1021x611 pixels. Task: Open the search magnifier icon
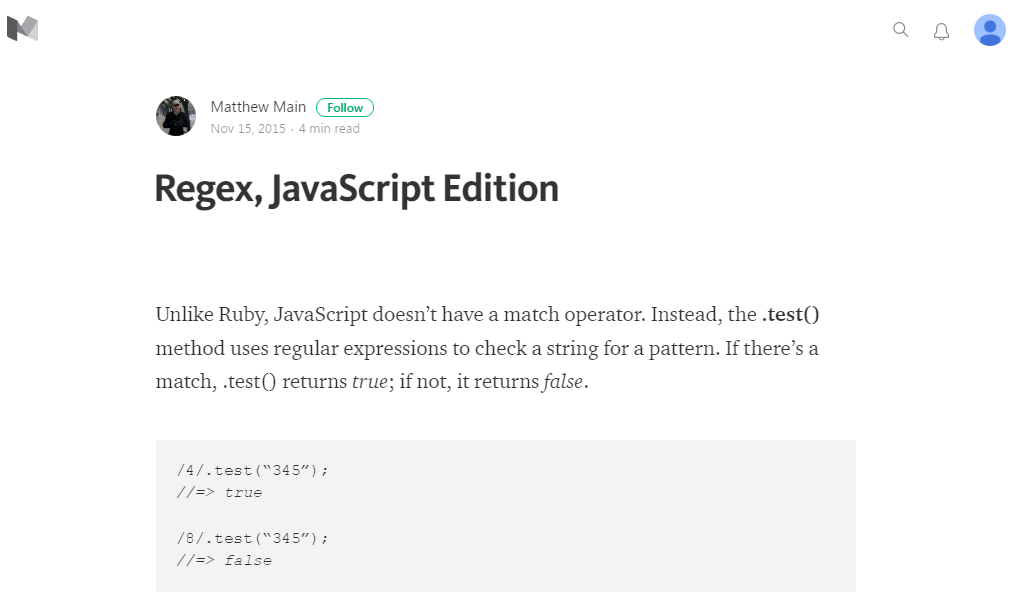[900, 30]
